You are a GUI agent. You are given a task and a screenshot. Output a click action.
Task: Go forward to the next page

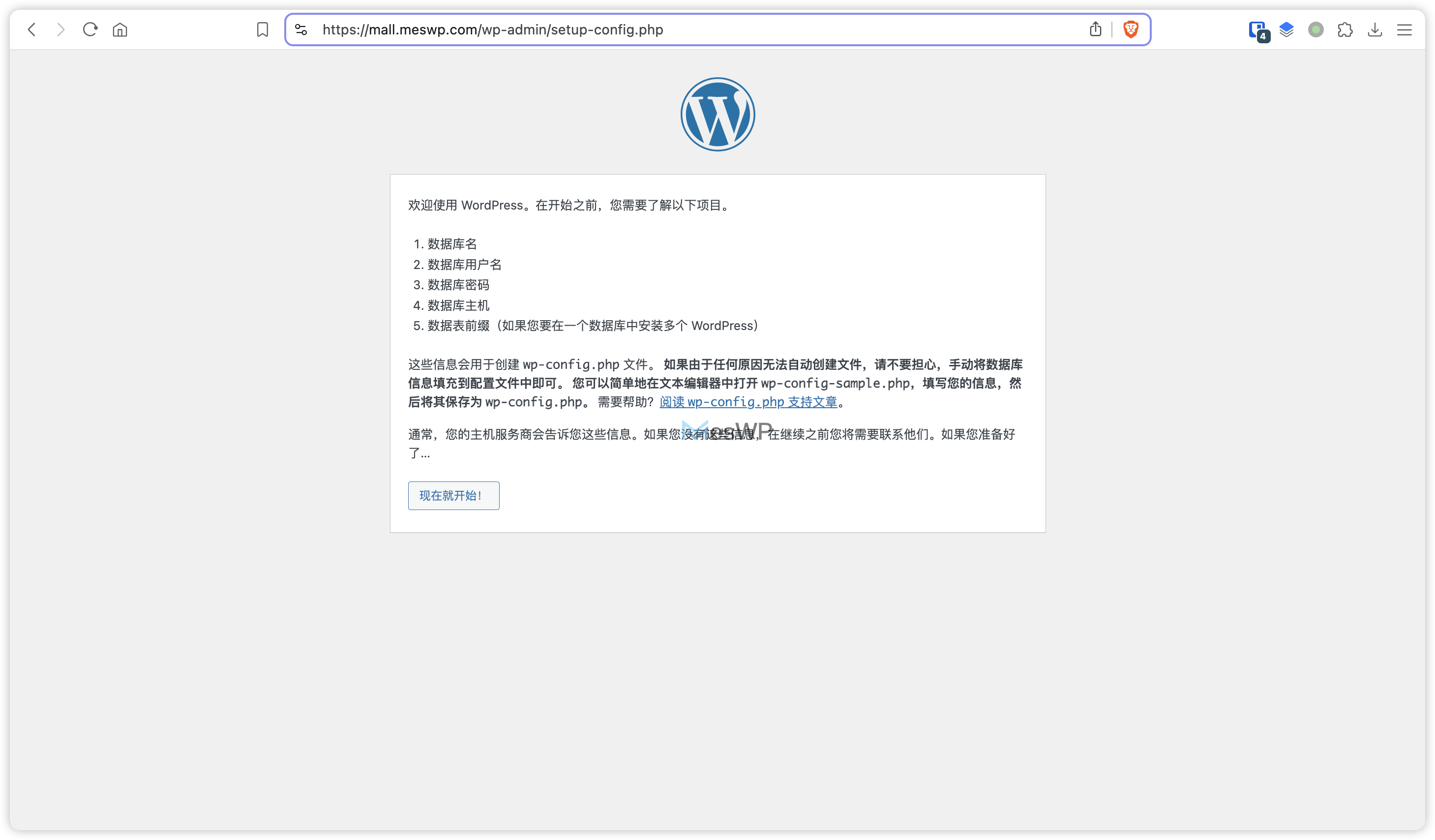pos(61,30)
